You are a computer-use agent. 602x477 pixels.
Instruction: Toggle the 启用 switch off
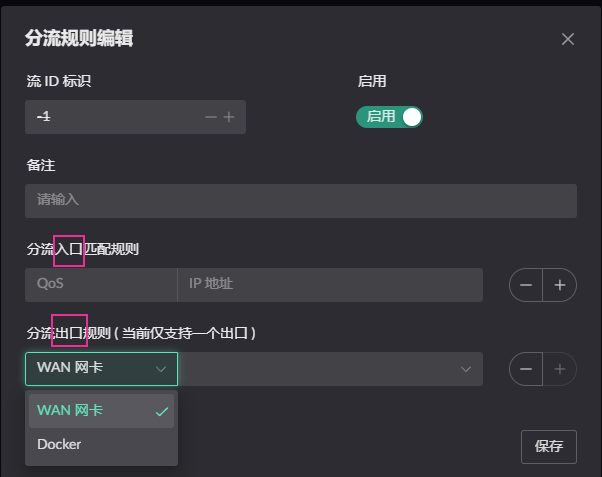(389, 117)
